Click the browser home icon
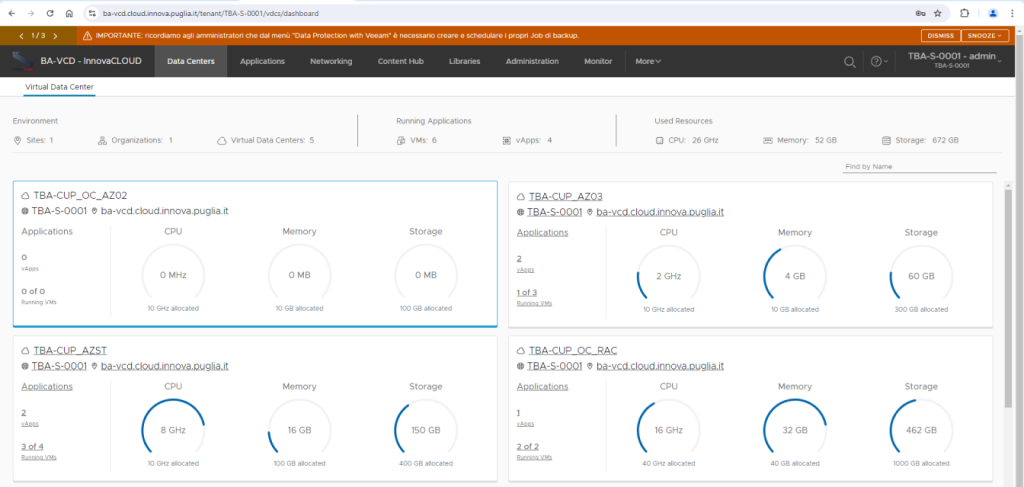Viewport: 1024px width, 487px height. pos(68,13)
